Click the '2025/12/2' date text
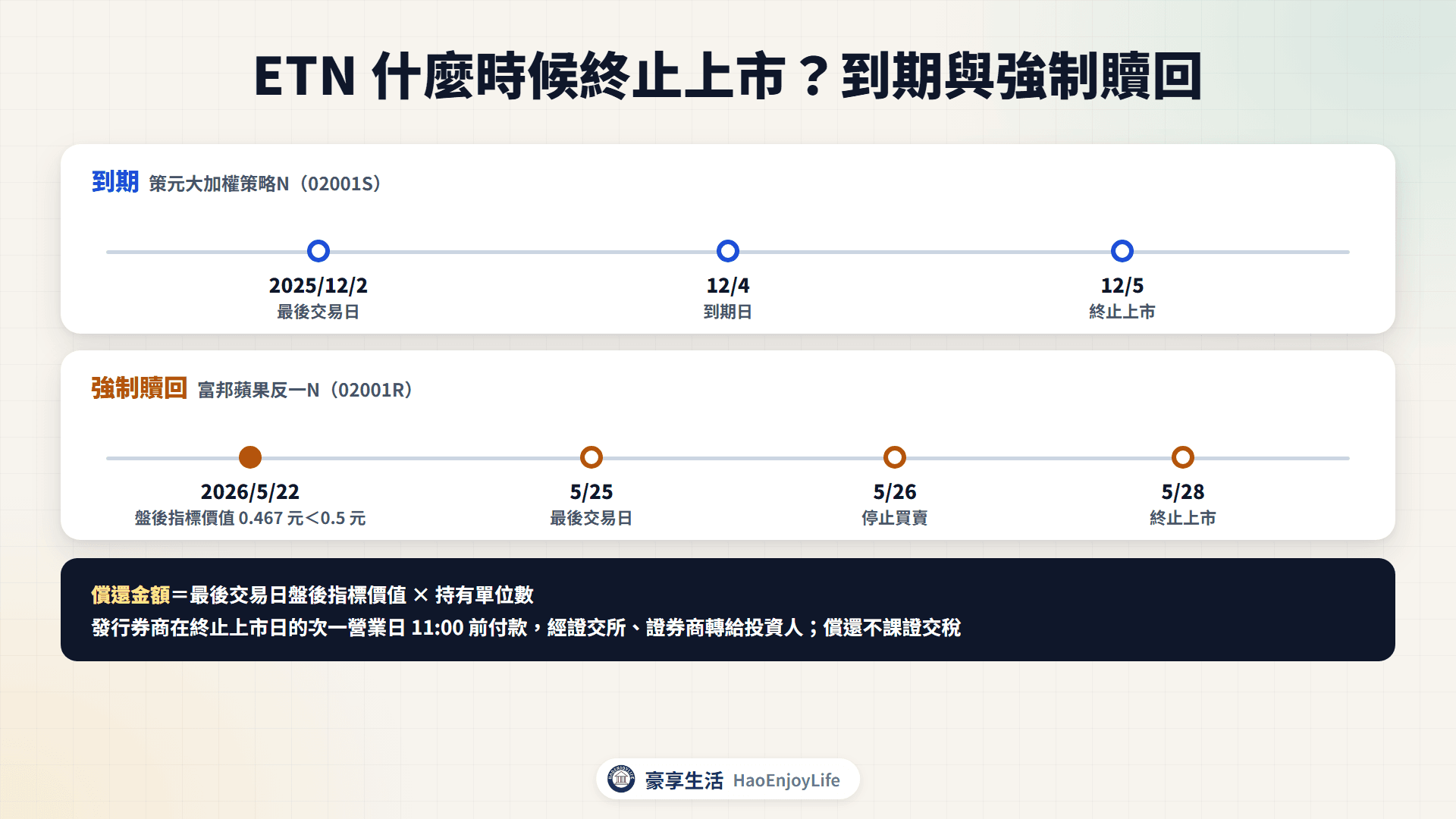 tap(318, 285)
